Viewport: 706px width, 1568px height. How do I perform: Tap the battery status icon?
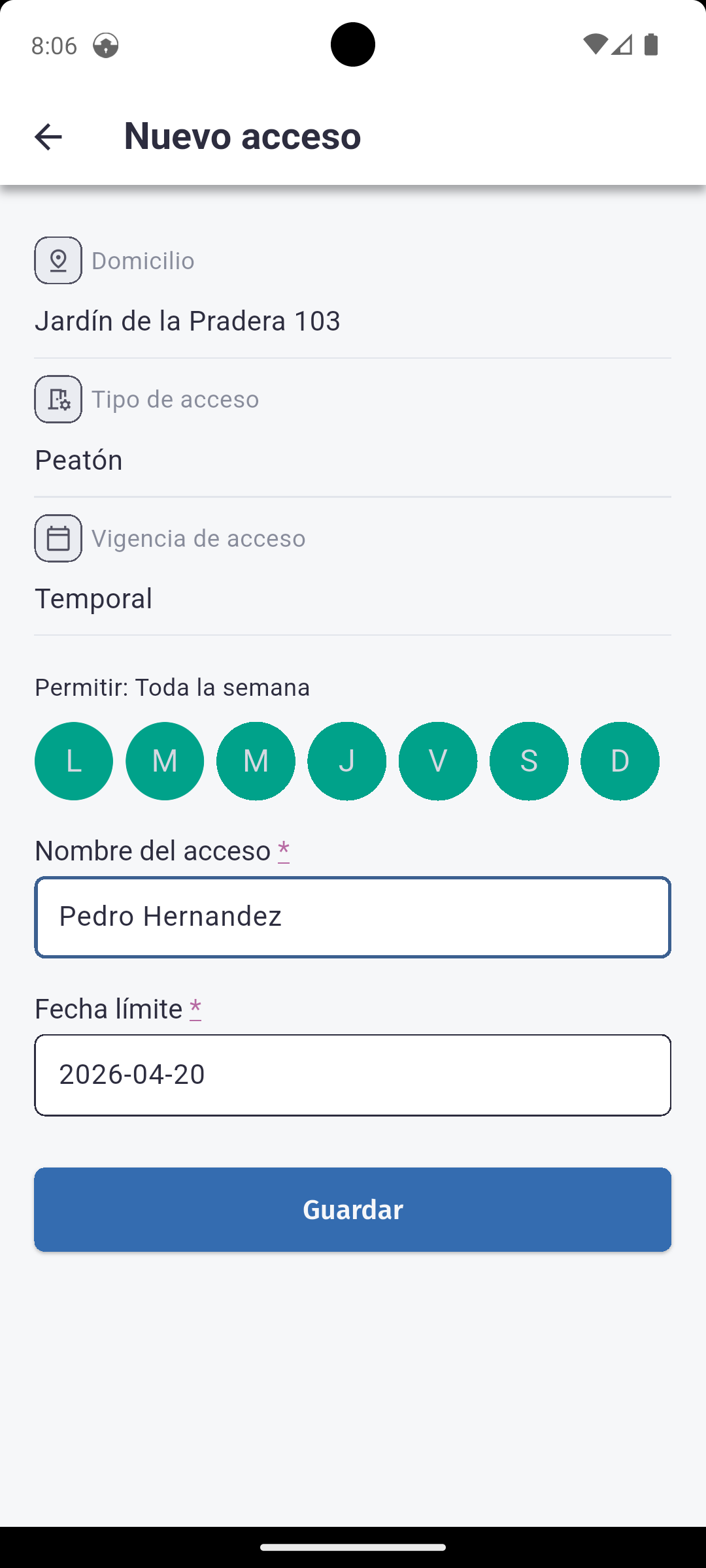pos(651,44)
